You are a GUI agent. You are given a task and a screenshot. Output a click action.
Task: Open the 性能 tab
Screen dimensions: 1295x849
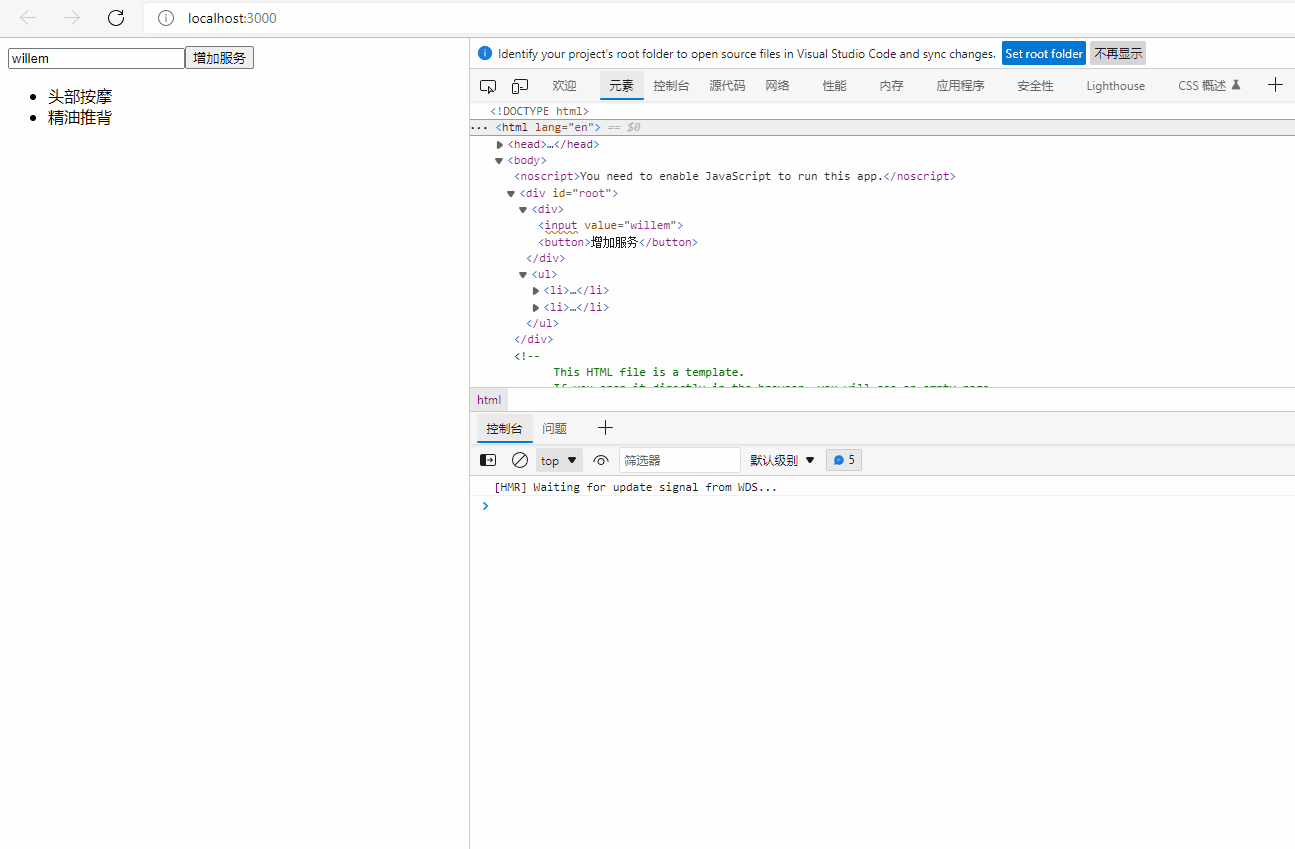point(835,86)
